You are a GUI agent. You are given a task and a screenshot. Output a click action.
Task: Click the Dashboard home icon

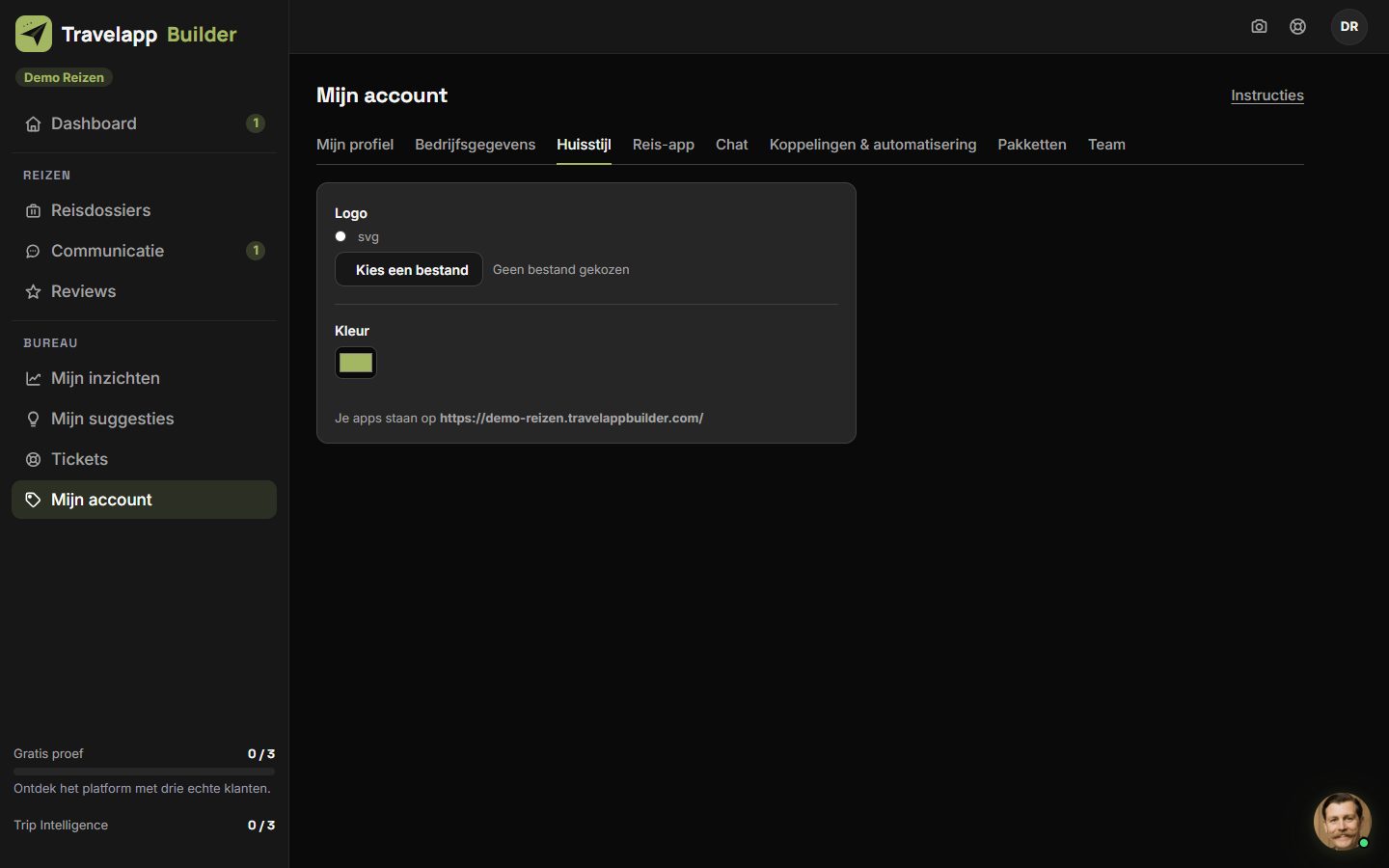point(33,123)
